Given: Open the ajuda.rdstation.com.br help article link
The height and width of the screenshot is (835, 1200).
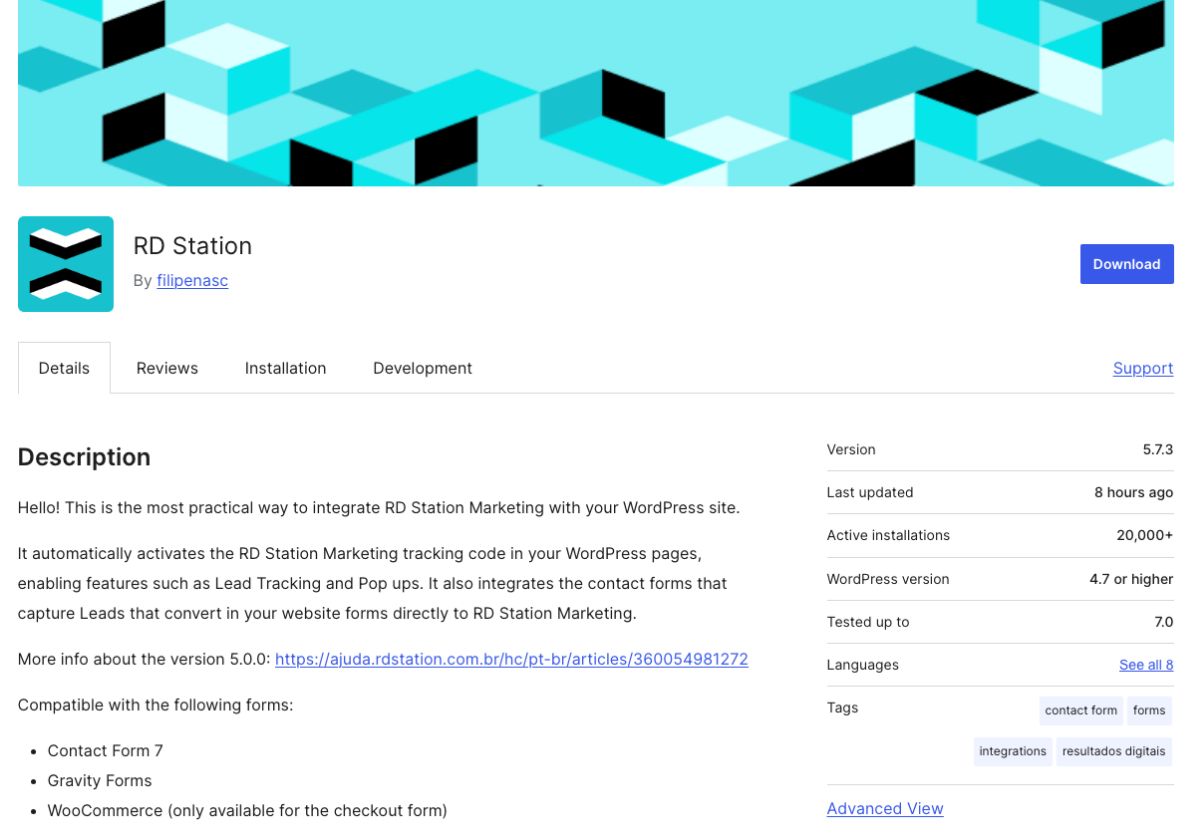Looking at the screenshot, I should pos(511,659).
